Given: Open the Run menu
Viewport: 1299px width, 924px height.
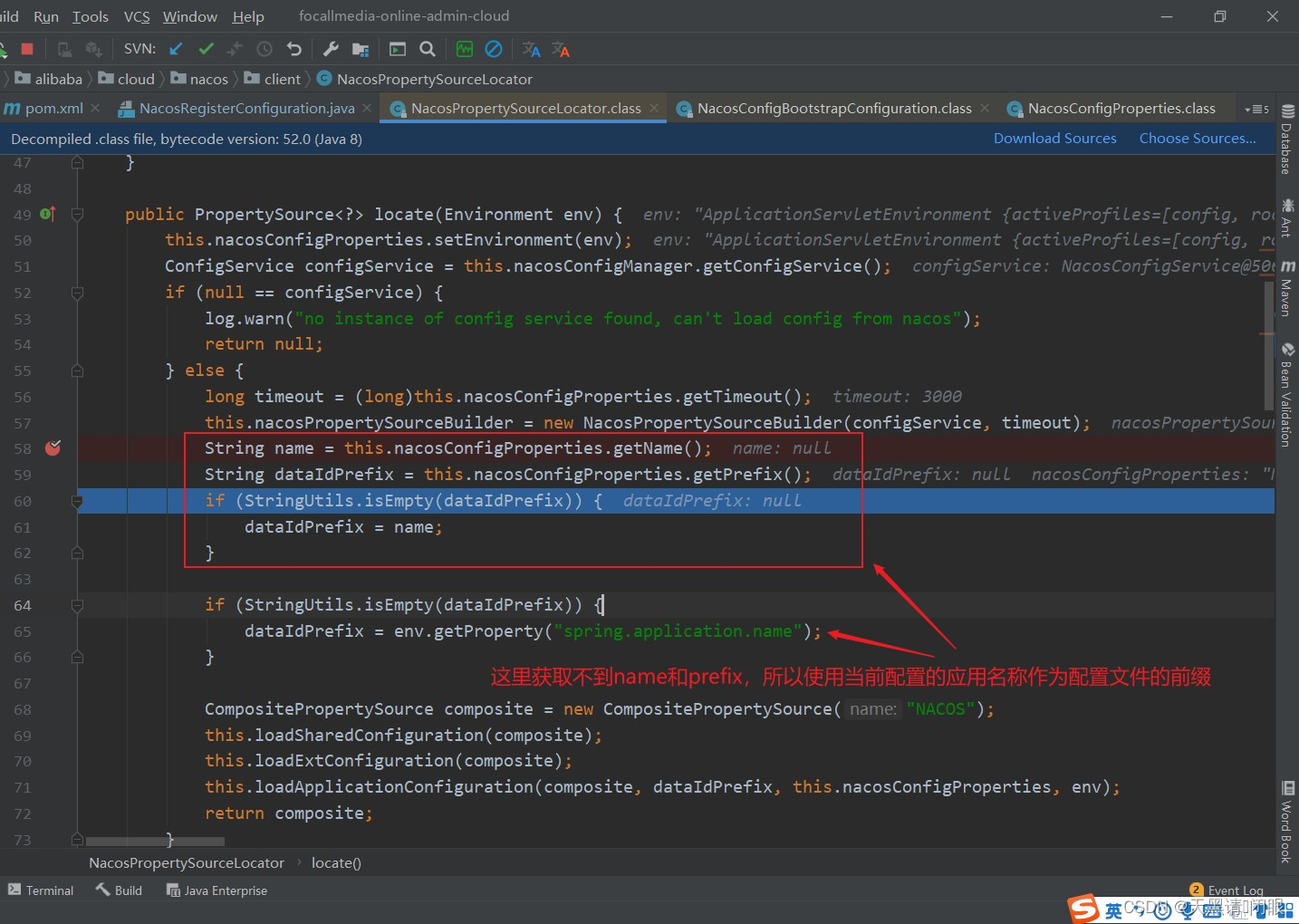Looking at the screenshot, I should [45, 16].
